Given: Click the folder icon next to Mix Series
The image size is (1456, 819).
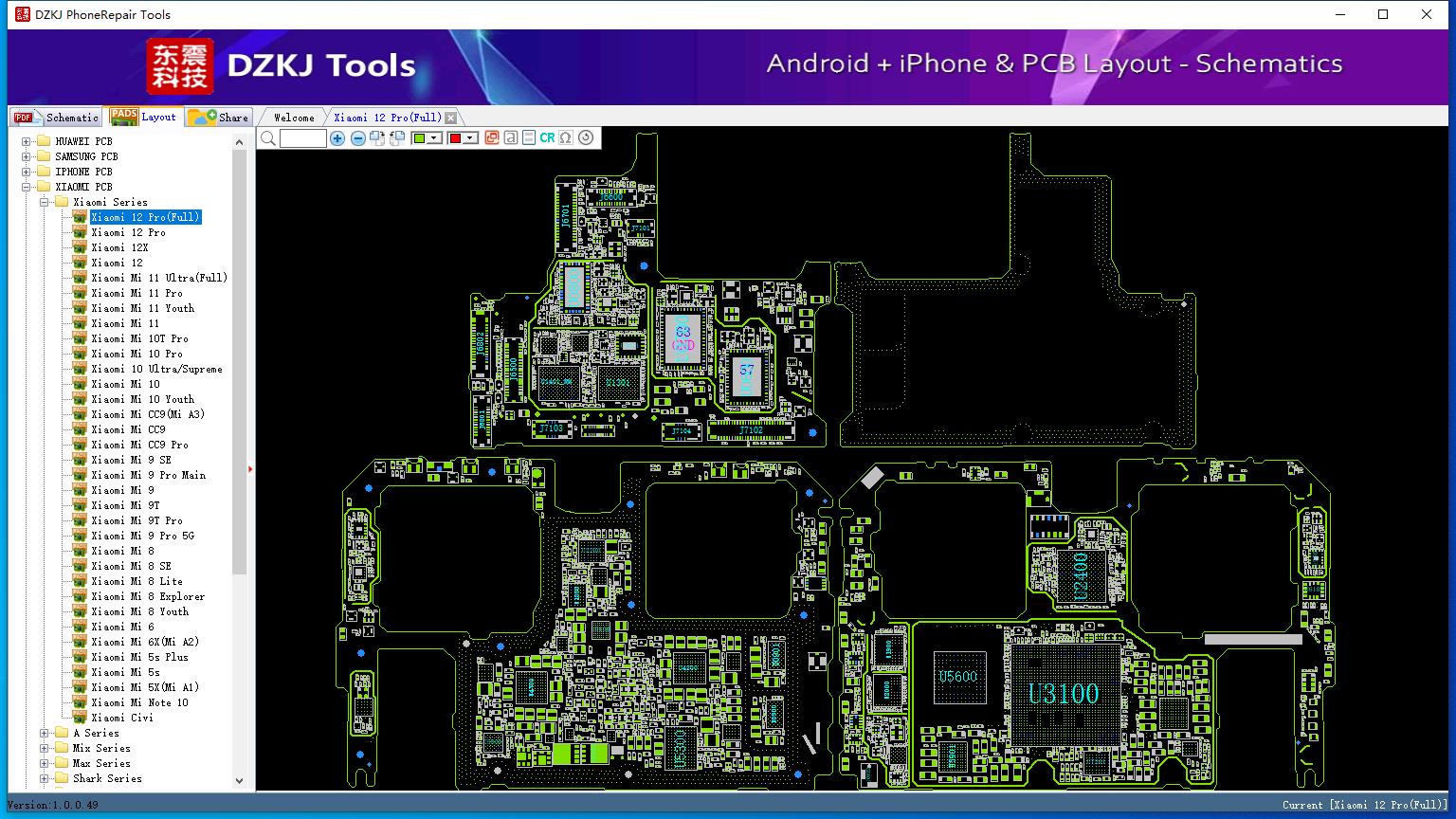Looking at the screenshot, I should click(62, 748).
